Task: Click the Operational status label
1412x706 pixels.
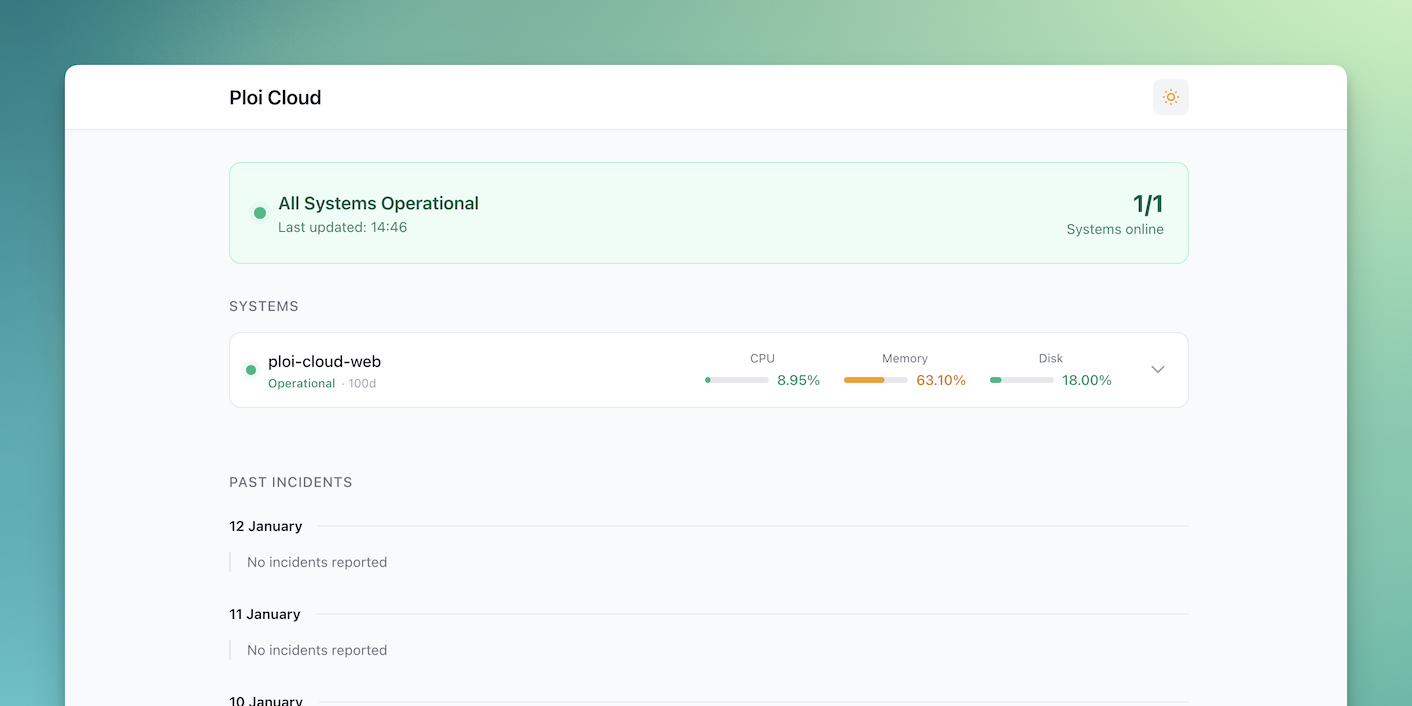Action: point(301,382)
